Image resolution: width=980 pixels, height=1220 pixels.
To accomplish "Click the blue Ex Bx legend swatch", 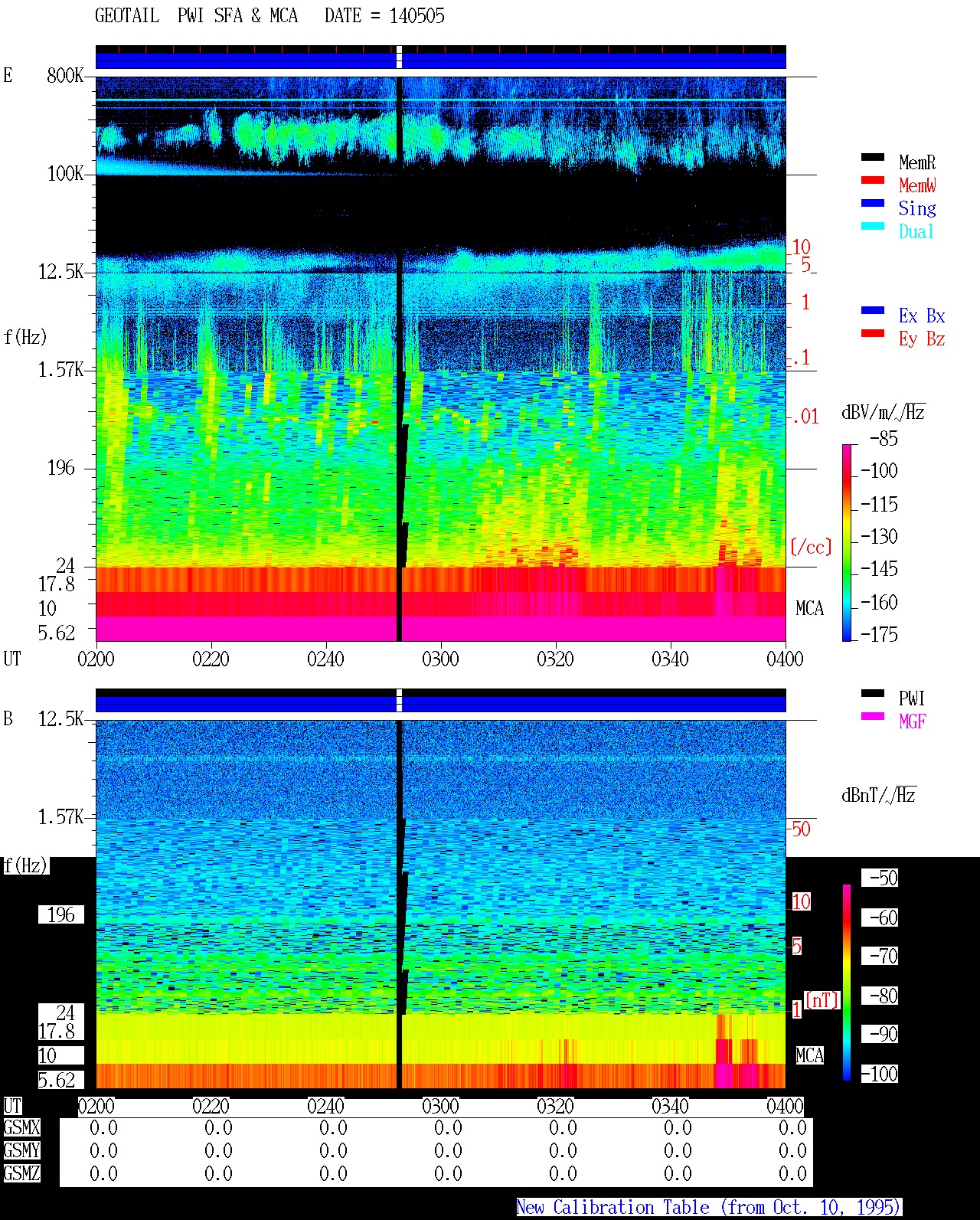I will pos(872,310).
